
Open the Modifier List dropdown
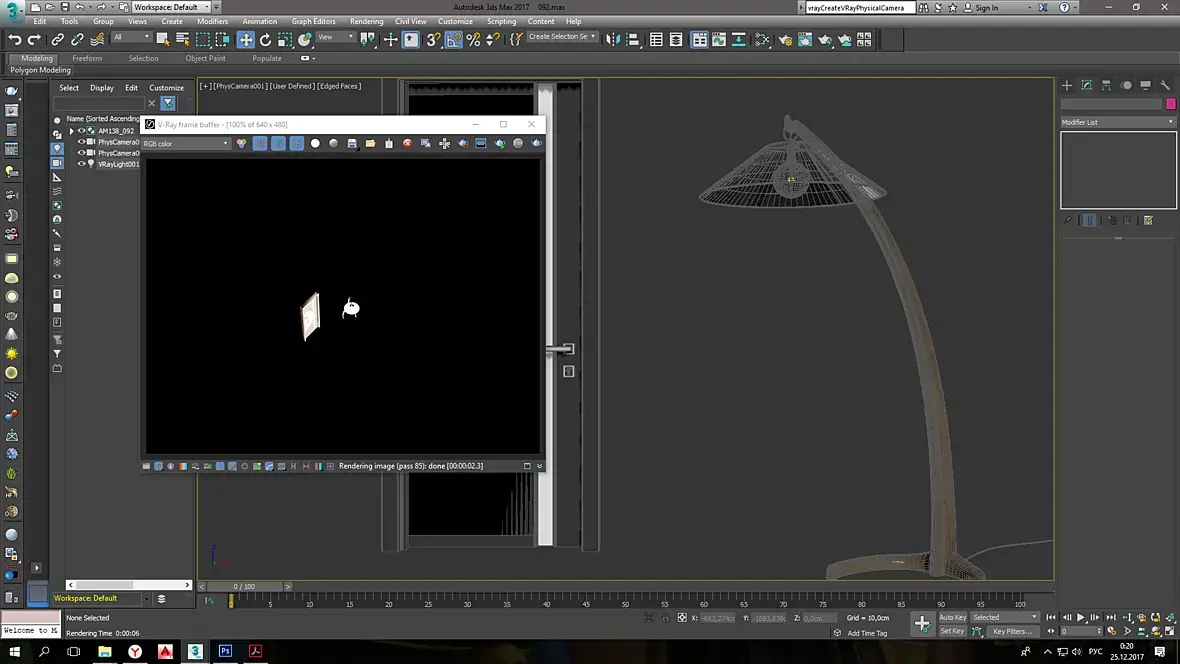(1117, 122)
